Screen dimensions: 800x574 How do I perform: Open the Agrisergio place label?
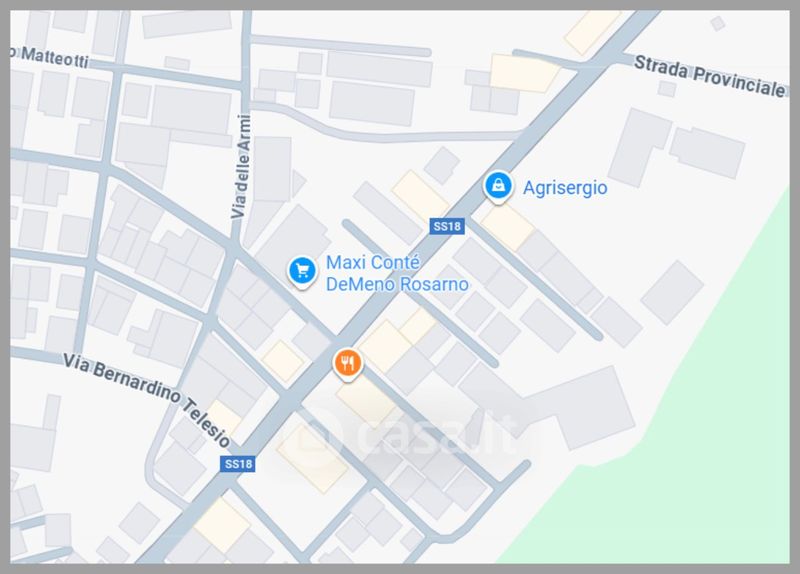565,188
